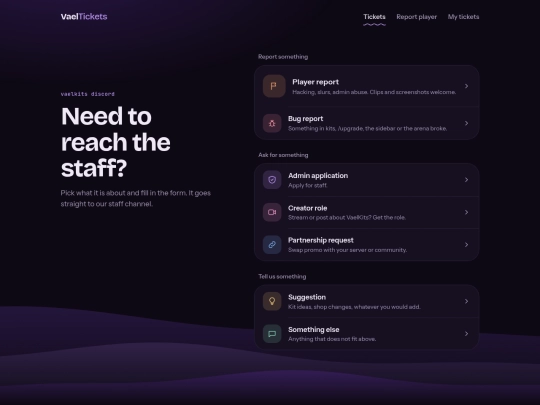The height and width of the screenshot is (405, 540).
Task: Click the Bug report bug icon
Action: coord(272,123)
